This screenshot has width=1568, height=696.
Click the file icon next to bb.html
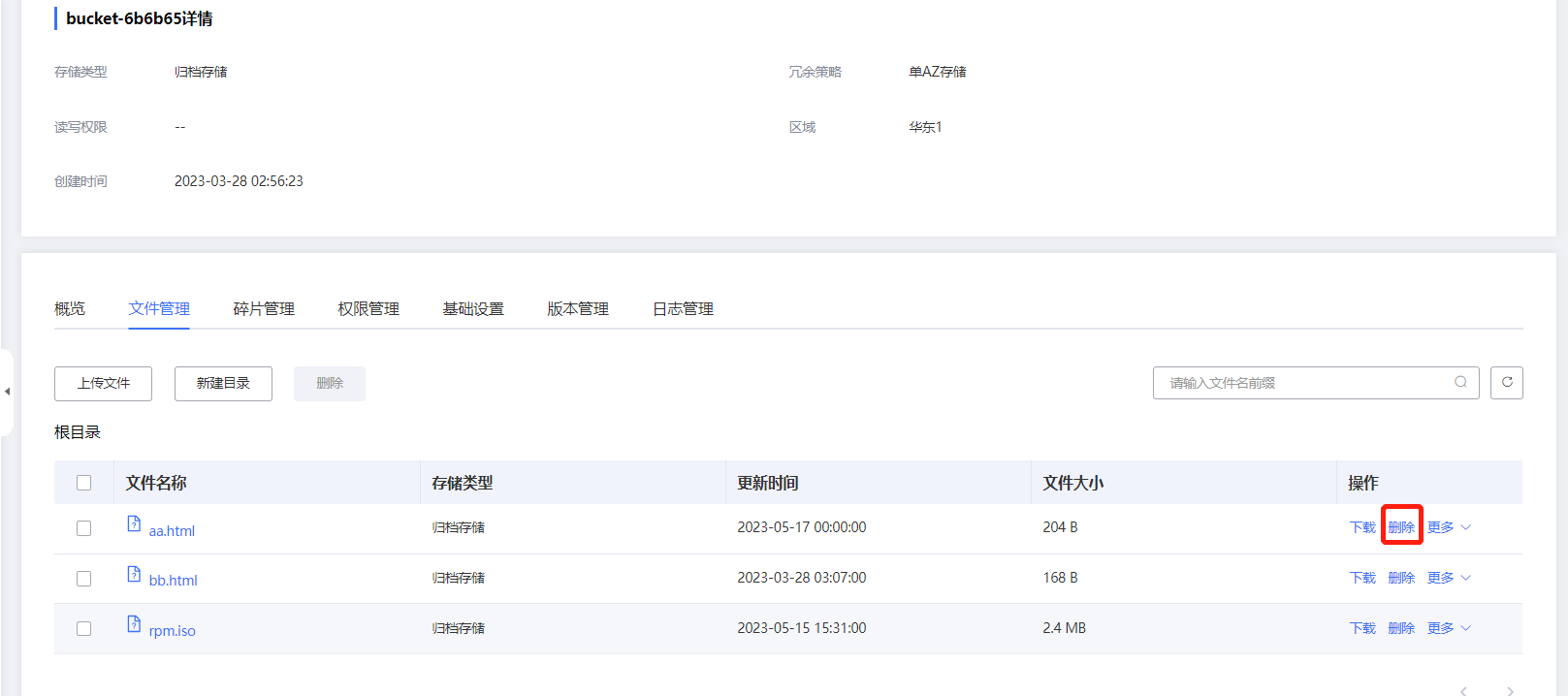(x=134, y=574)
